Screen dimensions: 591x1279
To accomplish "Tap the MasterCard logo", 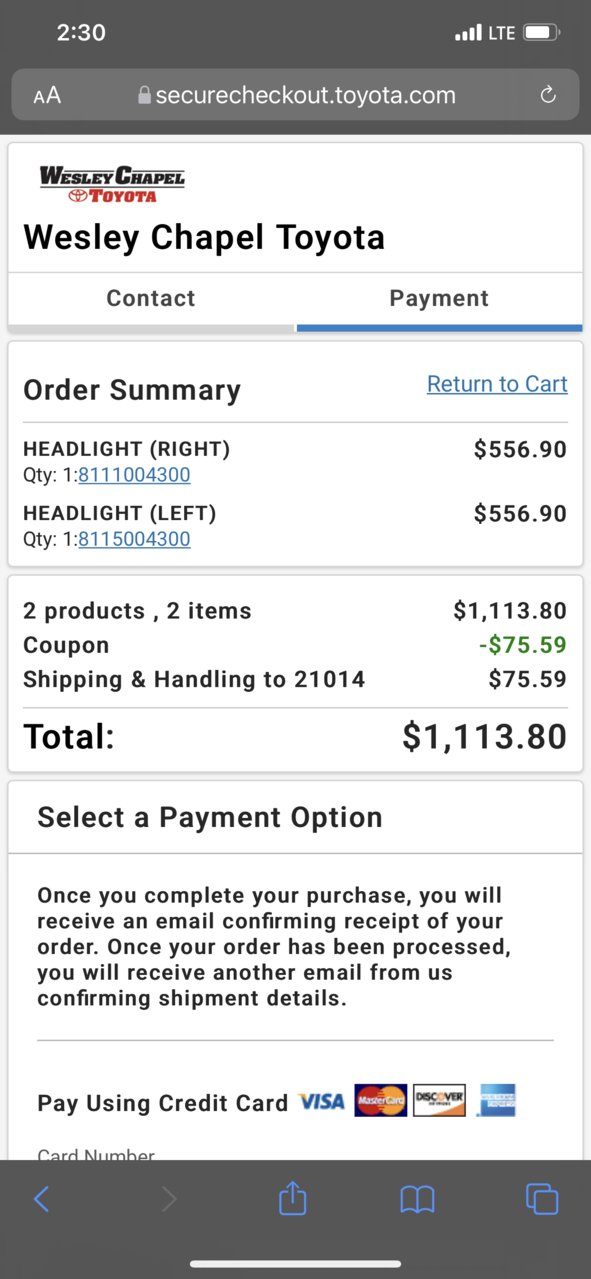I will coord(381,1100).
